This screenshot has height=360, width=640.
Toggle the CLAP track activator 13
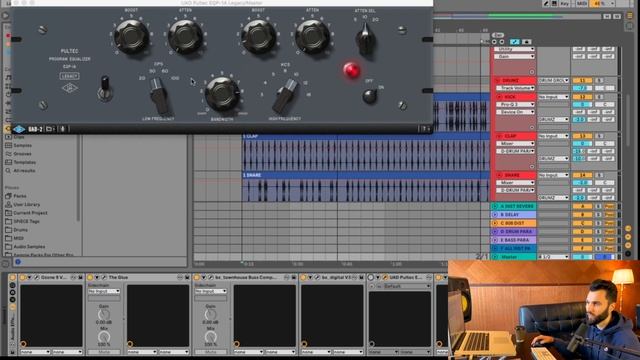[582, 136]
